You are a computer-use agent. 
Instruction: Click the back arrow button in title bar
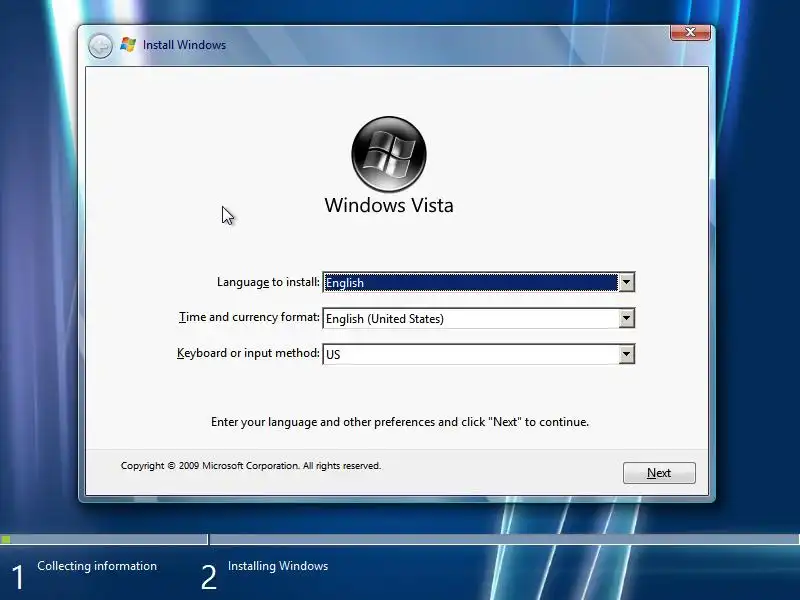(101, 46)
